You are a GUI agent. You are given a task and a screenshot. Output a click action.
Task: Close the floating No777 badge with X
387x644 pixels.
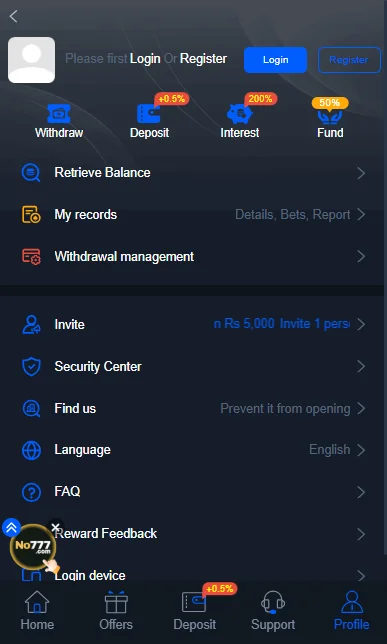[x=55, y=527]
